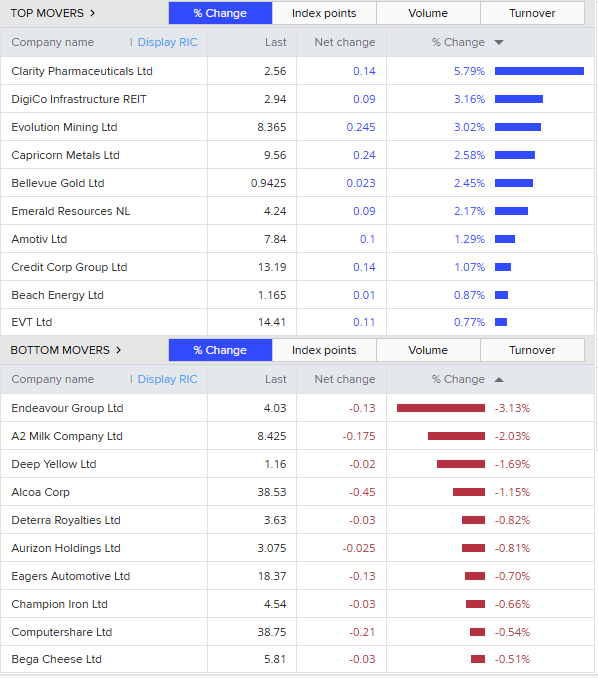The width and height of the screenshot is (598, 678).
Task: Click the -3.13% change value
Action: 512,408
